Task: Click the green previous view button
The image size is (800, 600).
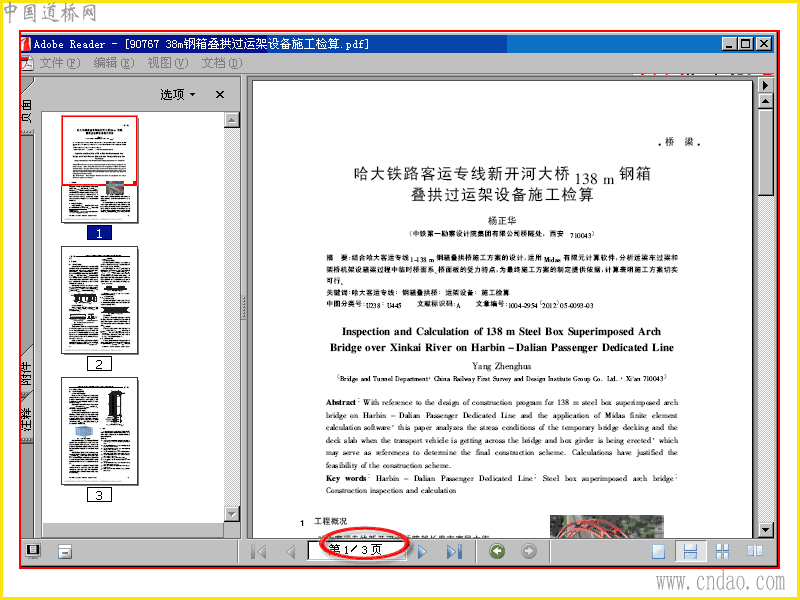Action: pyautogui.click(x=497, y=551)
